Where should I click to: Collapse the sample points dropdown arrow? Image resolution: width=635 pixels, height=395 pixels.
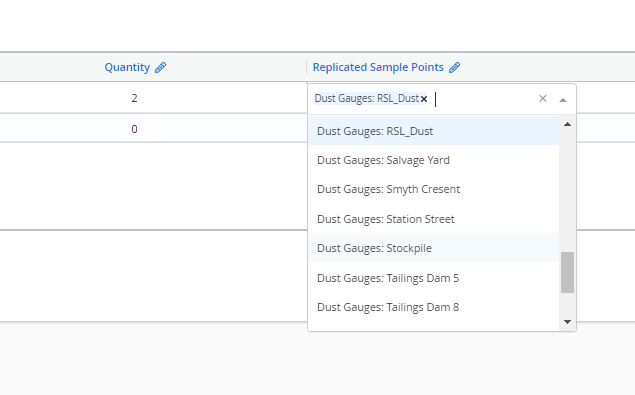(563, 100)
